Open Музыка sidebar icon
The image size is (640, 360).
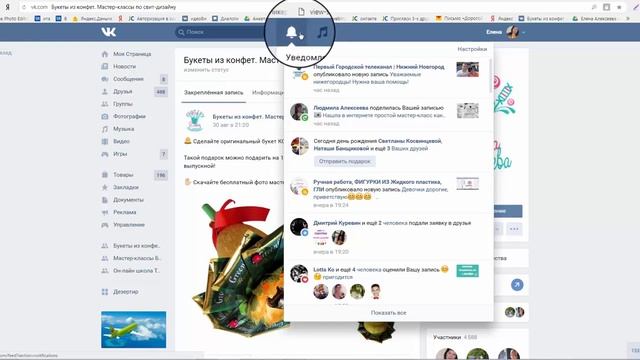point(105,129)
